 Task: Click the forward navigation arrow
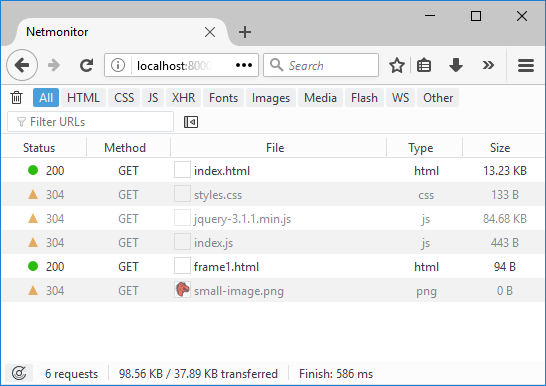54,65
